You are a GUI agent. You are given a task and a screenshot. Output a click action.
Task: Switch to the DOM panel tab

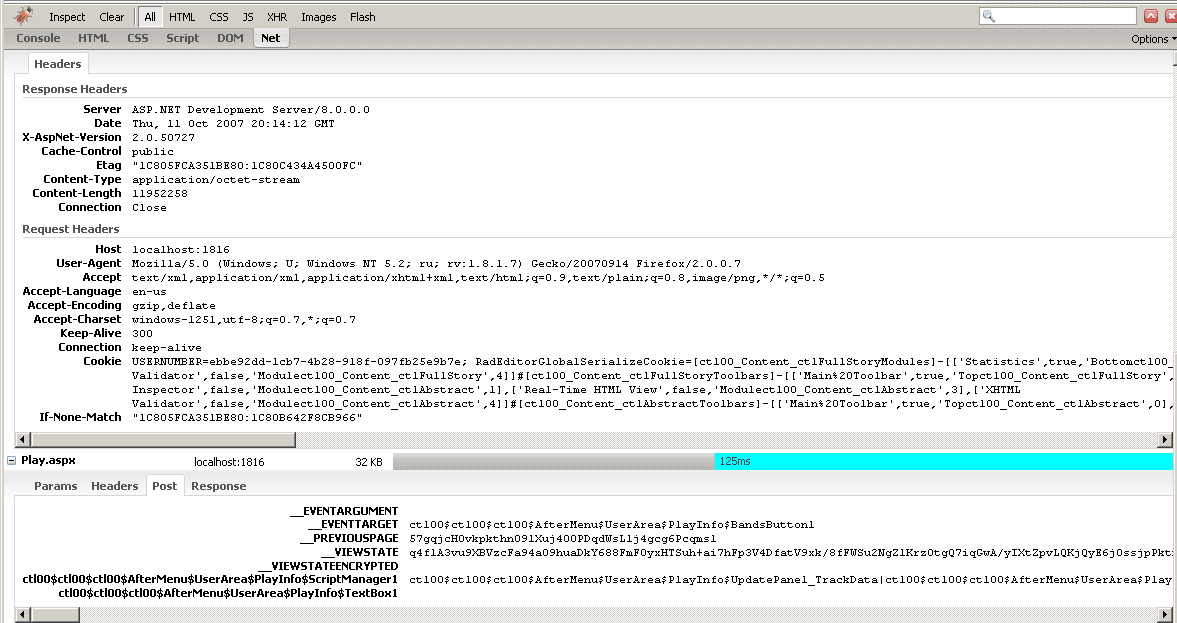click(x=230, y=38)
